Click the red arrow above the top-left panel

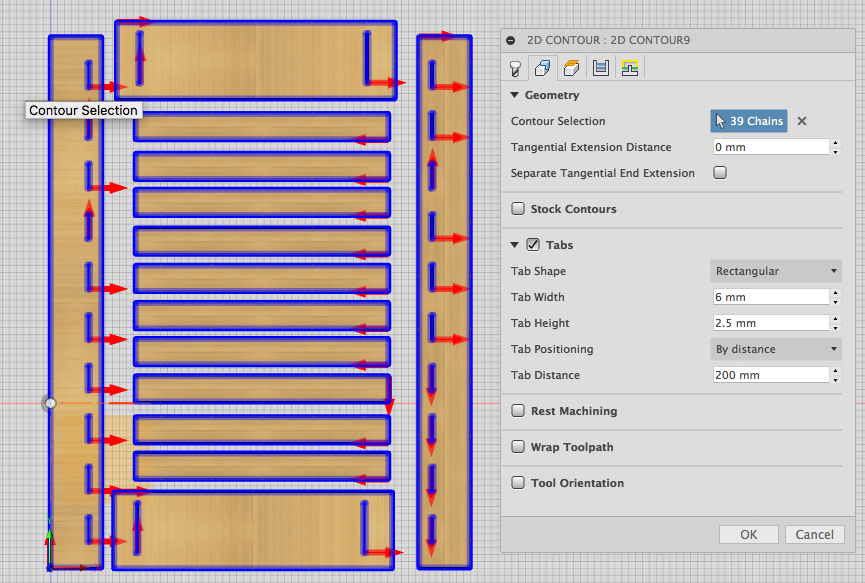click(x=134, y=22)
